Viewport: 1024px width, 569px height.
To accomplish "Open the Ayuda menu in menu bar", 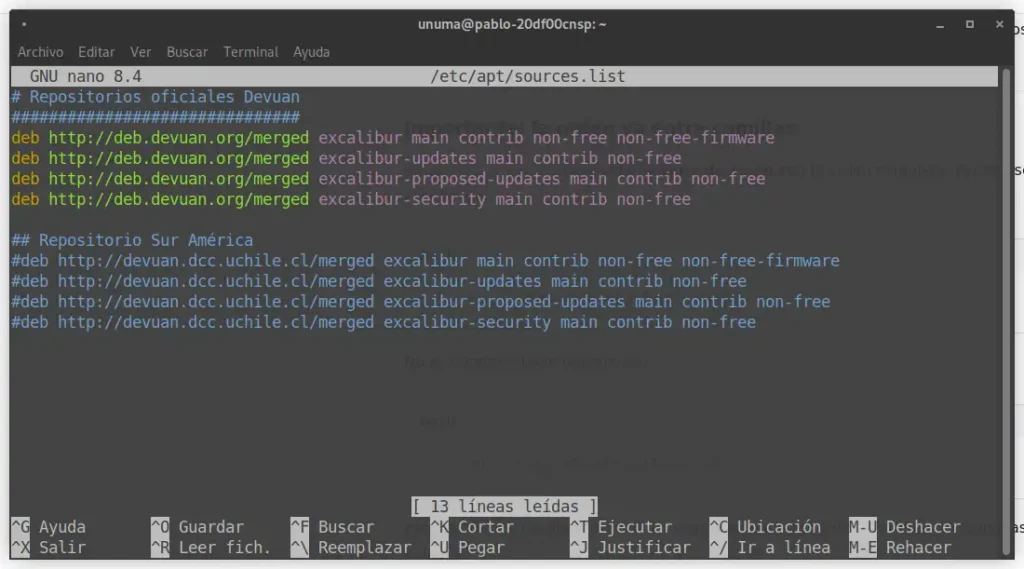I will (x=312, y=52).
